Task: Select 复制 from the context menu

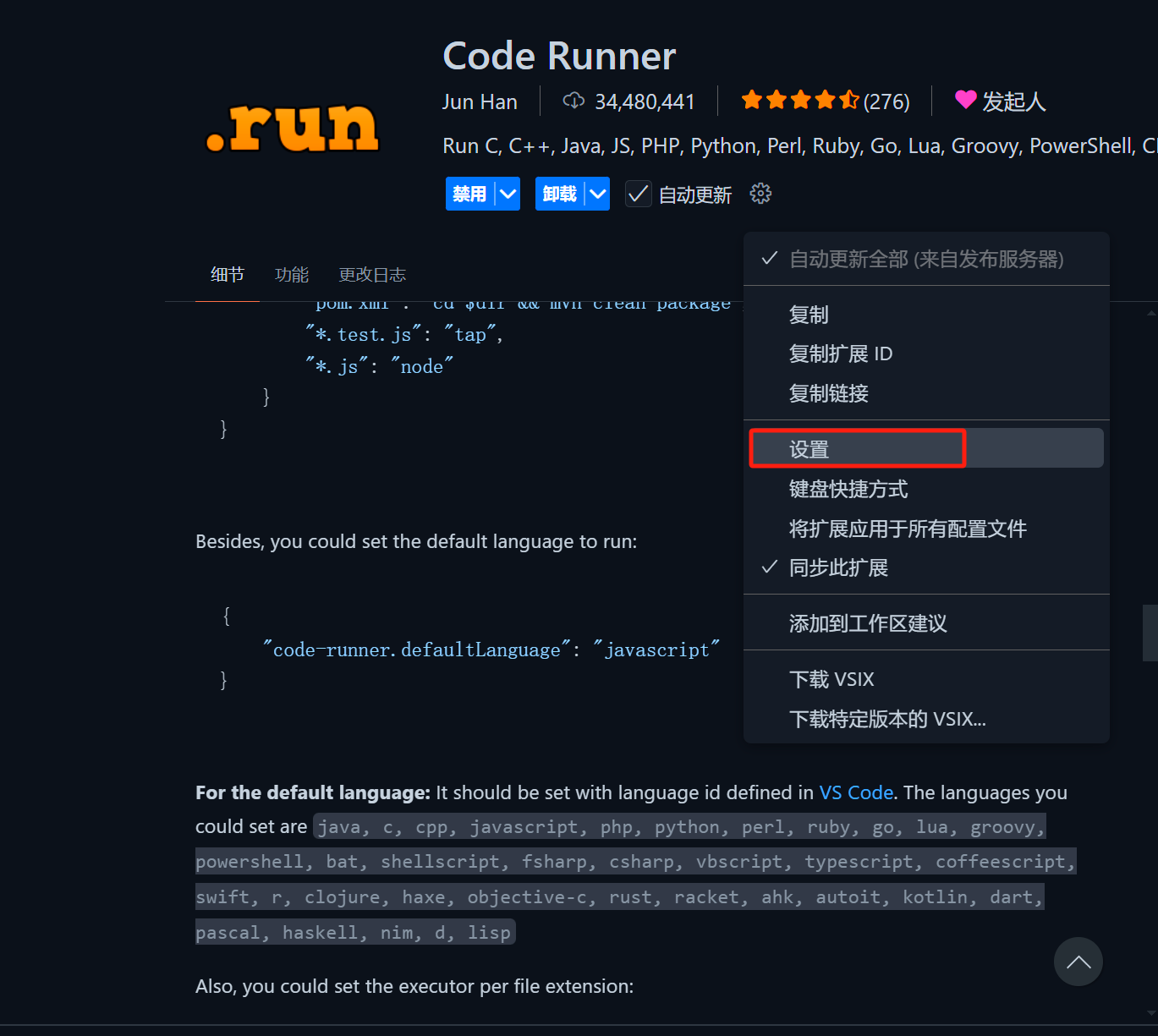Action: tap(926, 315)
